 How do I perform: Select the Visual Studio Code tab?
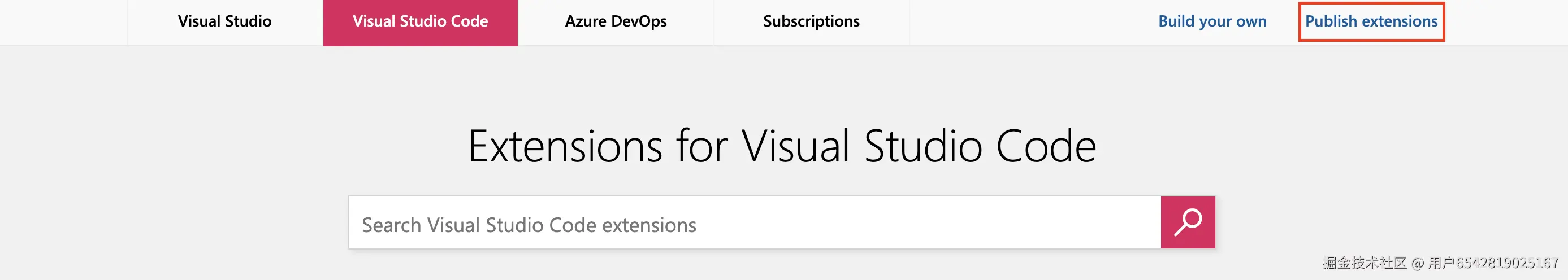[420, 22]
